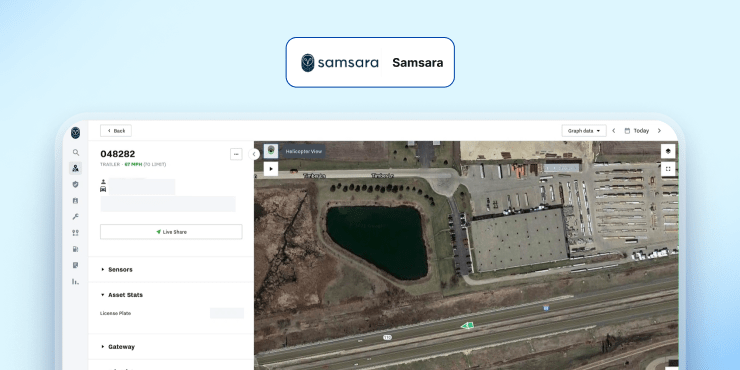Collapse the left details panel arrow
Viewport: 740px width, 370px height.
click(x=254, y=154)
